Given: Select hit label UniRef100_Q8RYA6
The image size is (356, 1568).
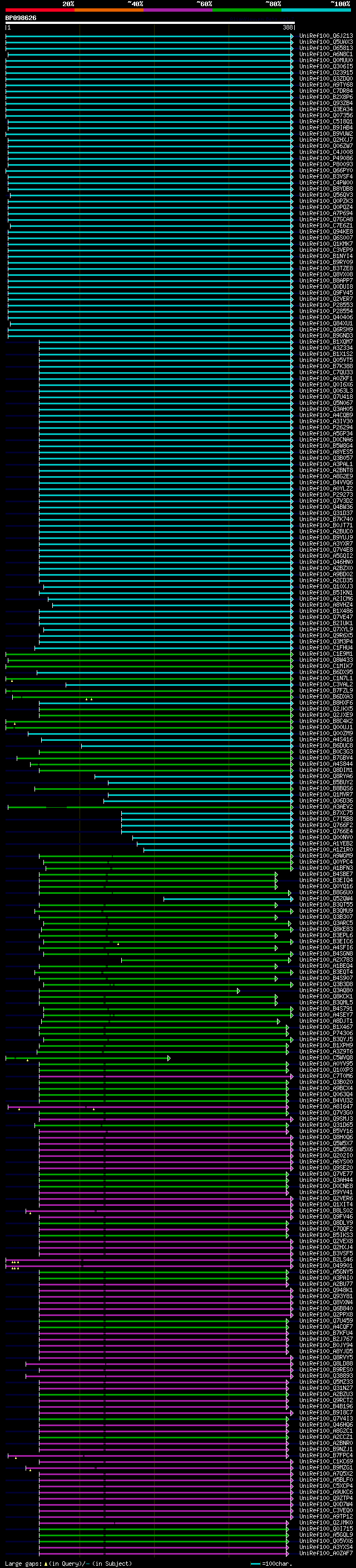Looking at the screenshot, I should (326, 776).
